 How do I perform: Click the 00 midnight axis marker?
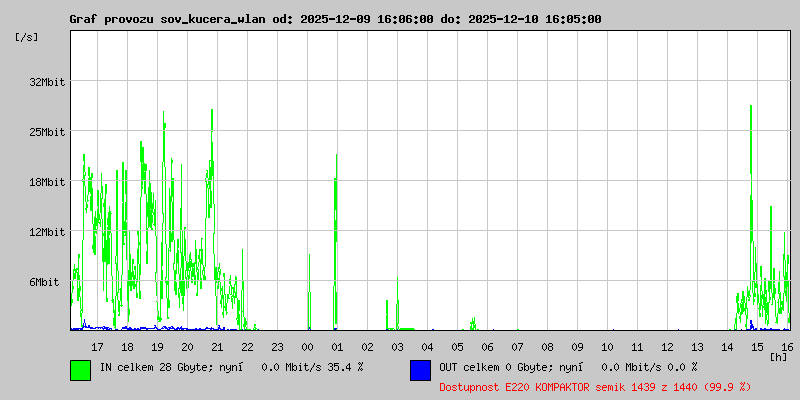[x=307, y=346]
